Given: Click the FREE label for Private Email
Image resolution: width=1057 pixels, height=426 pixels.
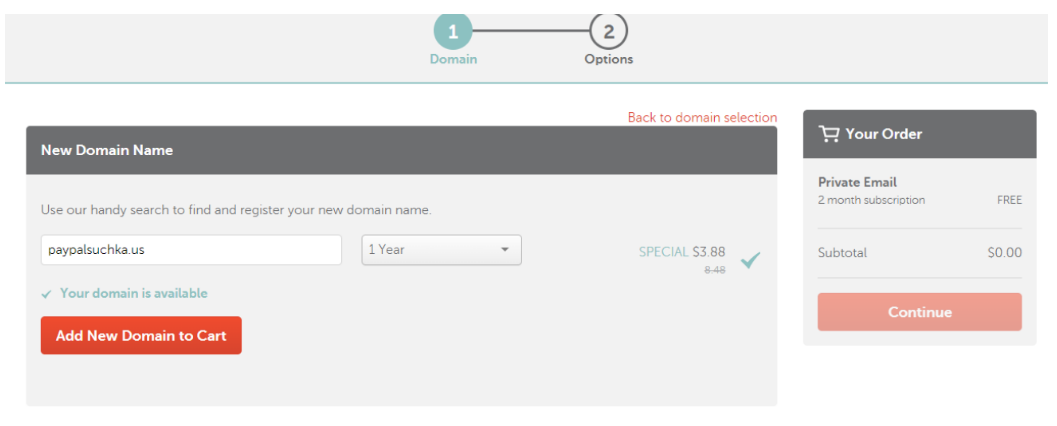Looking at the screenshot, I should pyautogui.click(x=1009, y=200).
